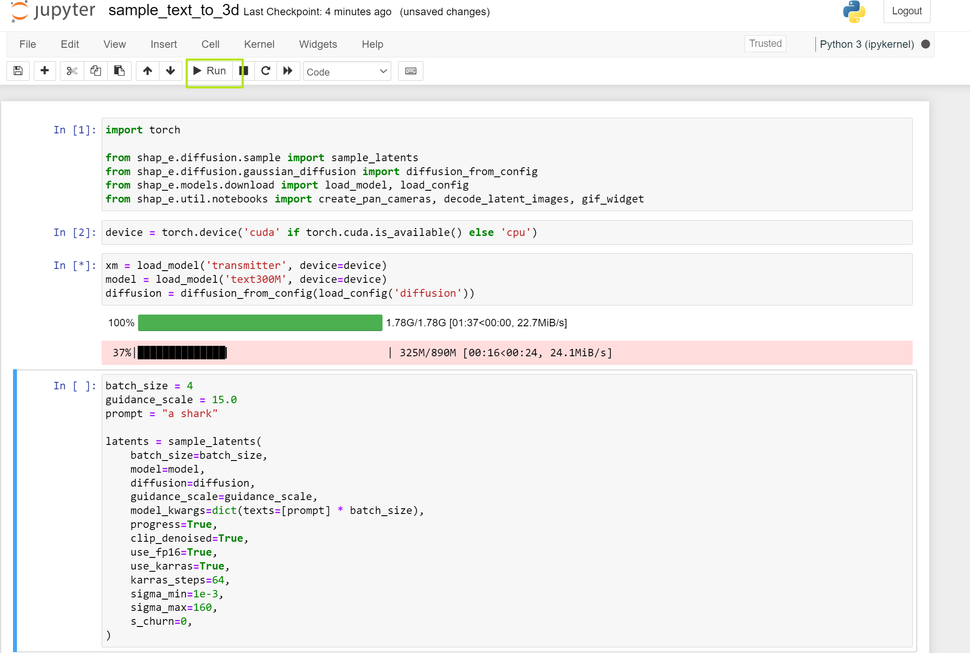Open the Cell menu
Viewport: 970px width, 653px height.
[x=210, y=45]
